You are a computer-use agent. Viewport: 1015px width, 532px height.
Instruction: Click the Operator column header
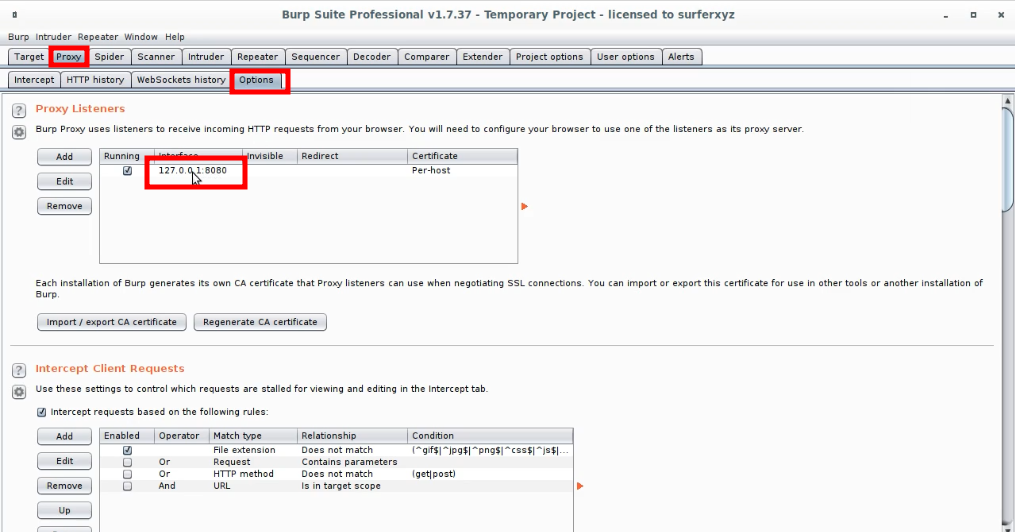click(181, 436)
